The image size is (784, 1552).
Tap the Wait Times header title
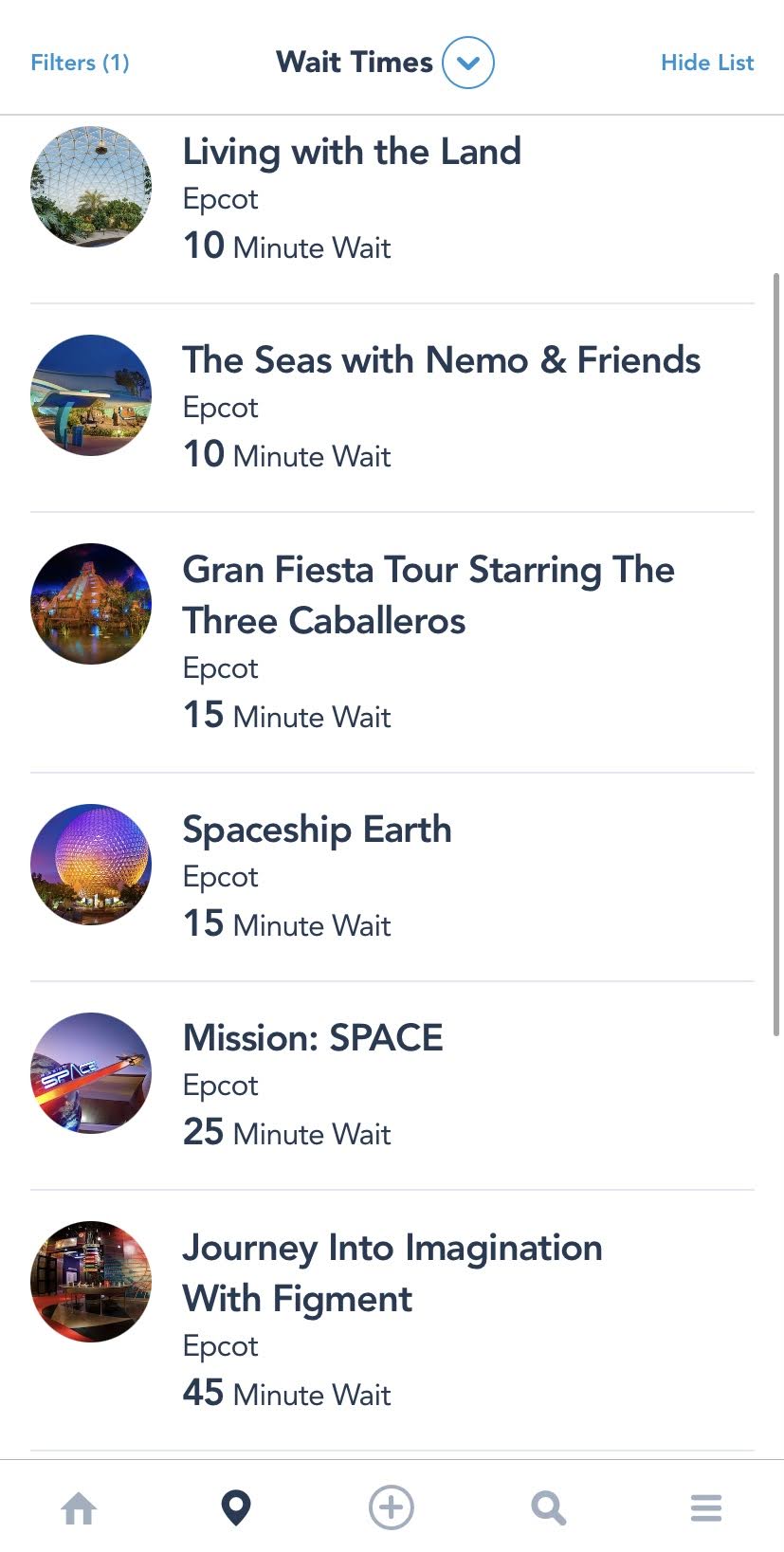(x=355, y=63)
